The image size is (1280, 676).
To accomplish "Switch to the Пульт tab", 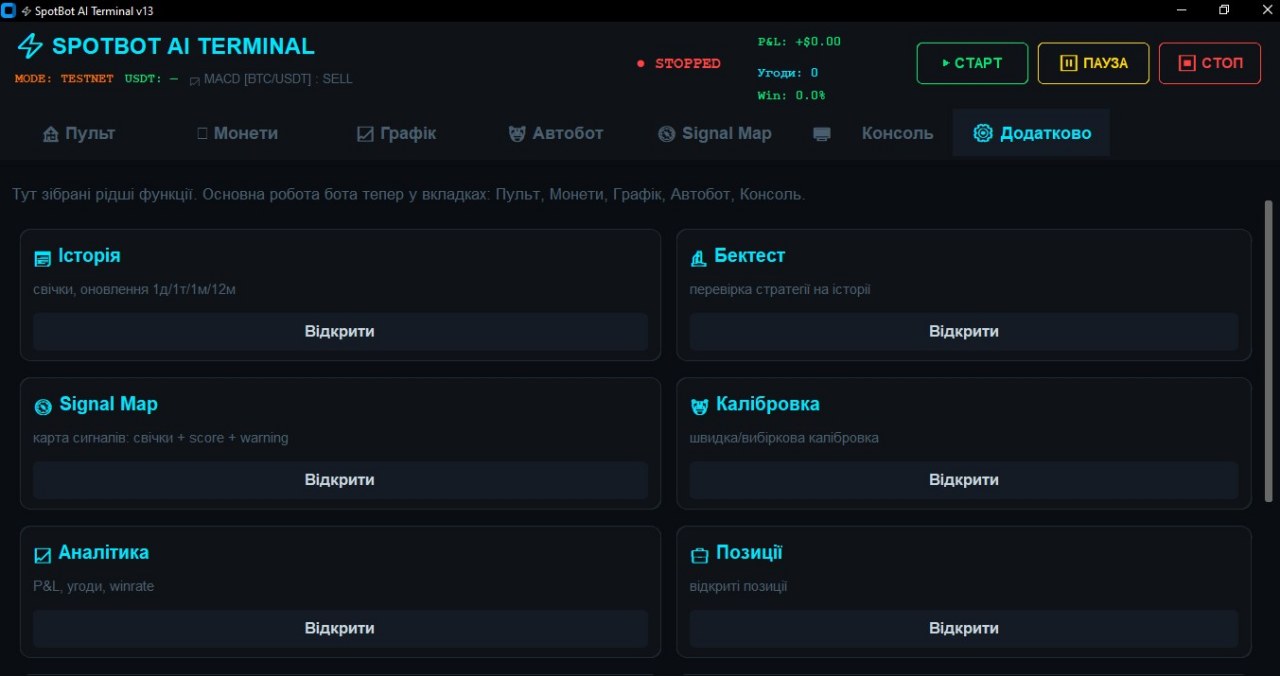I will click(x=79, y=133).
